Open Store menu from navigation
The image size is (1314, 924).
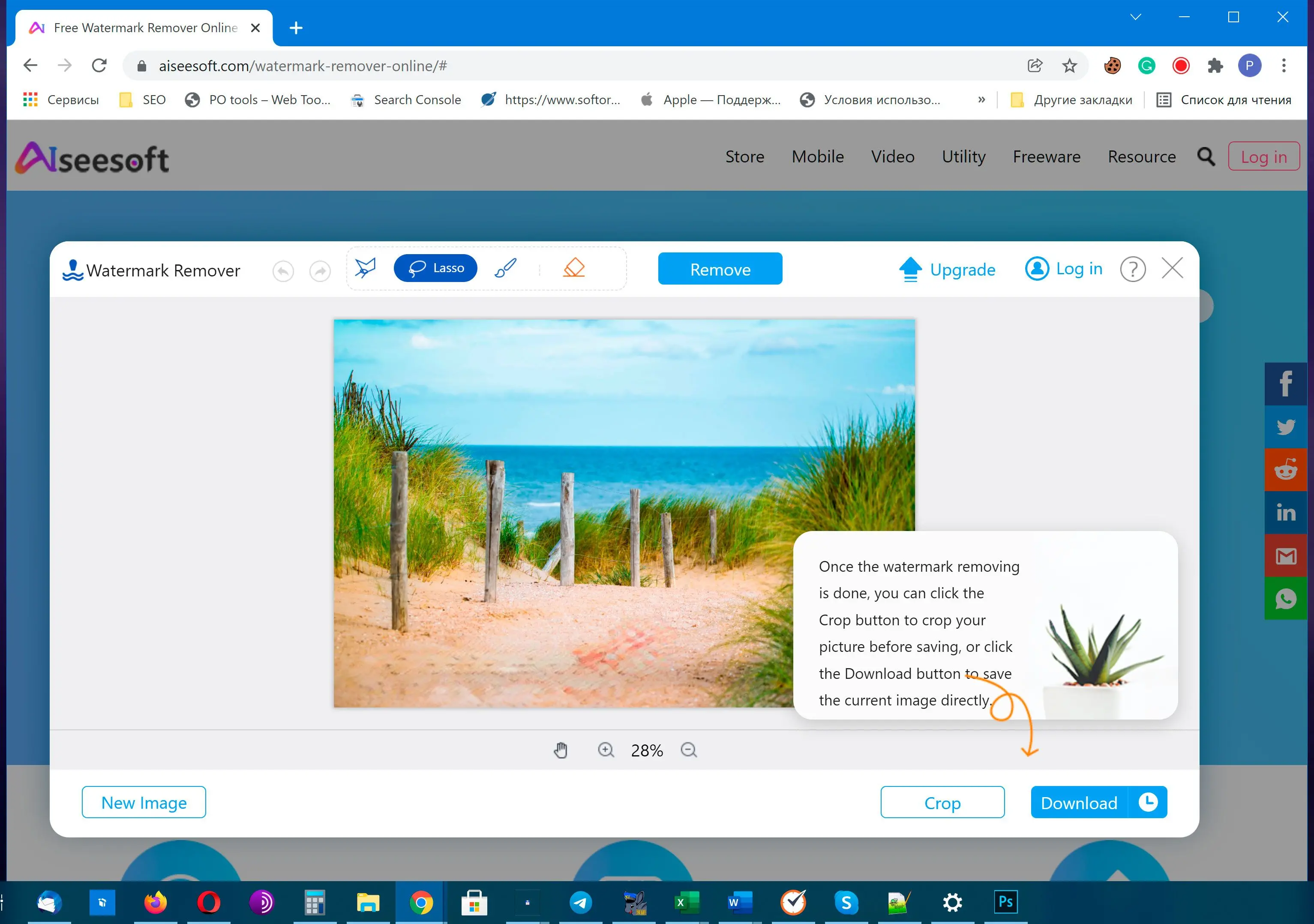pos(745,156)
